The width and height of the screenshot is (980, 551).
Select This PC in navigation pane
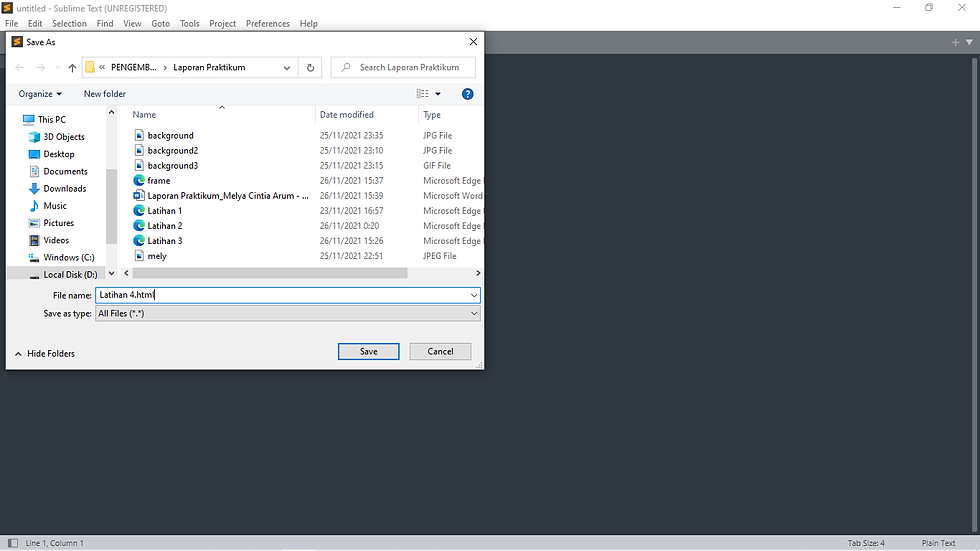coord(51,119)
